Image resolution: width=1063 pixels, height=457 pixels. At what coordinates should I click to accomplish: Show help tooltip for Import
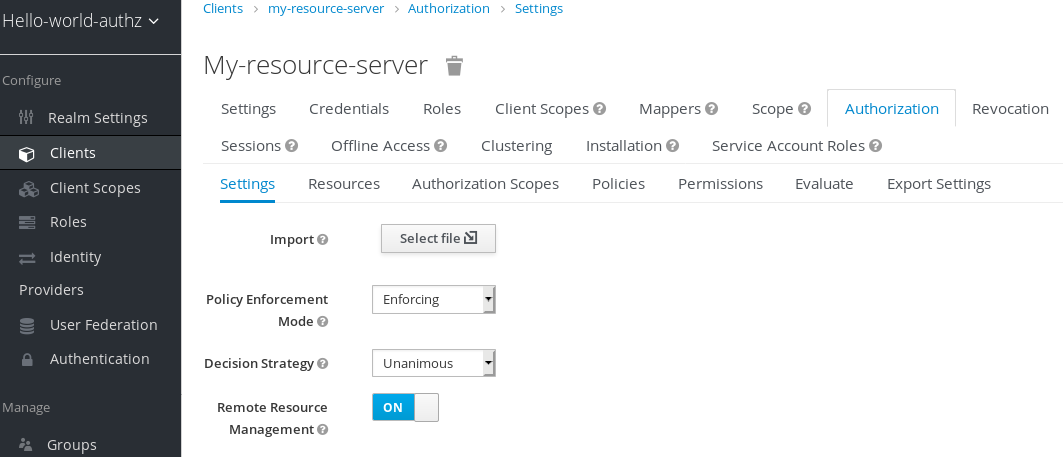[x=323, y=239]
